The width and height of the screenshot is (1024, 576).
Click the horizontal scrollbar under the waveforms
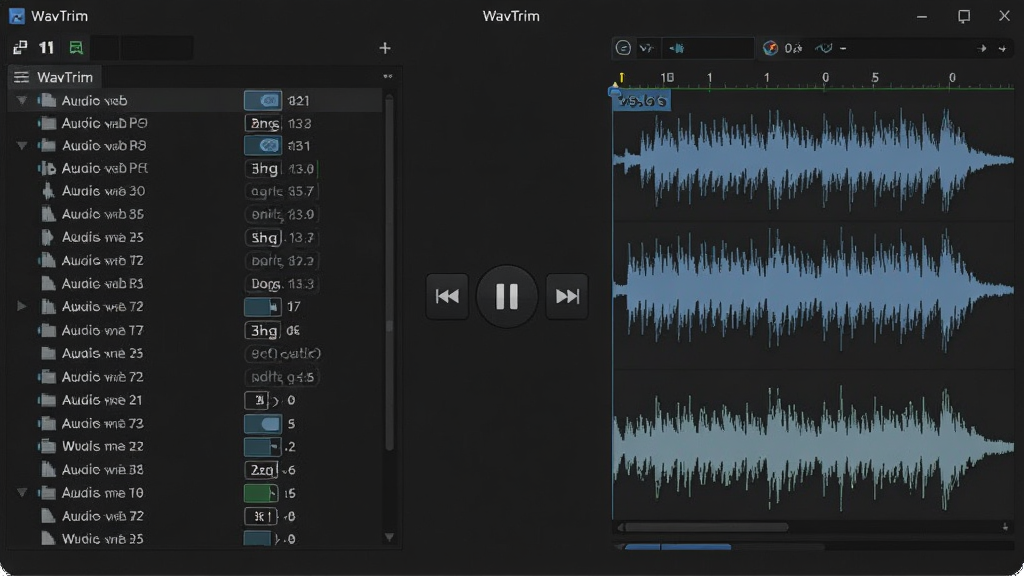(x=706, y=527)
